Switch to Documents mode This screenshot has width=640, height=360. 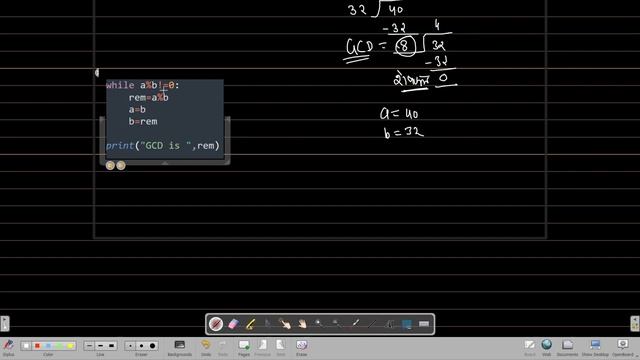point(567,348)
